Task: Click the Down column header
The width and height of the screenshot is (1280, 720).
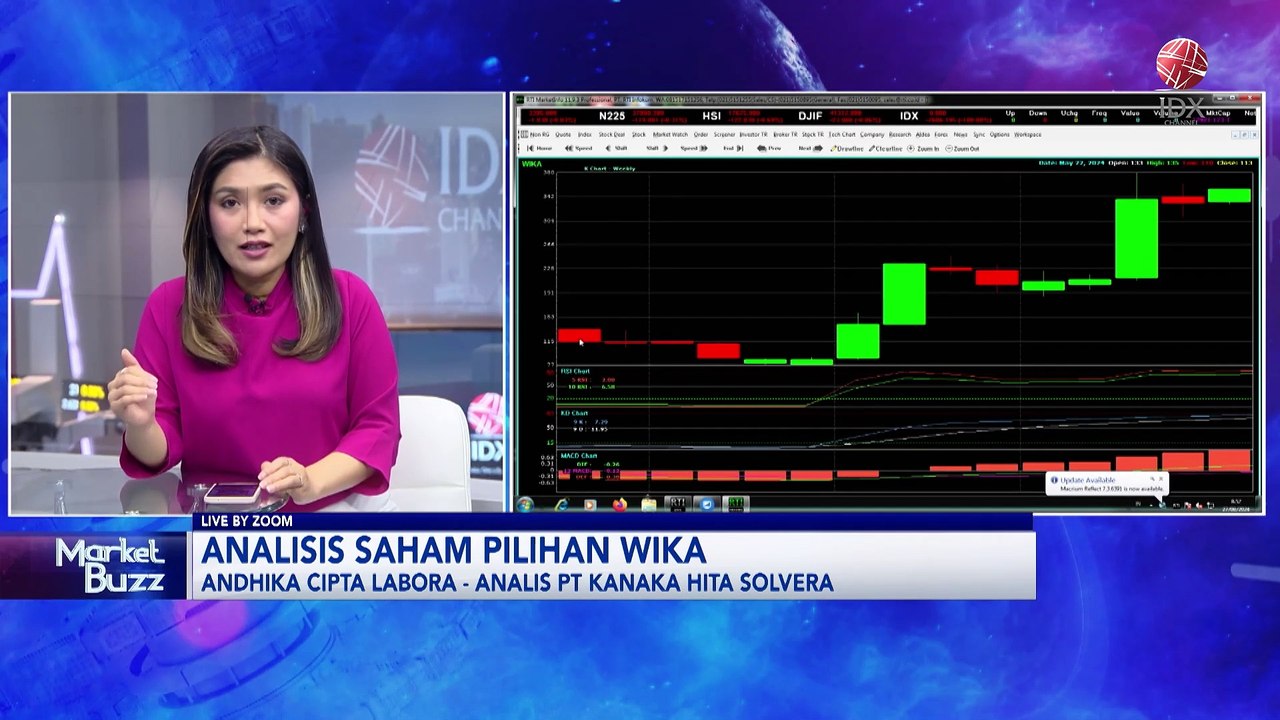Action: point(1038,113)
